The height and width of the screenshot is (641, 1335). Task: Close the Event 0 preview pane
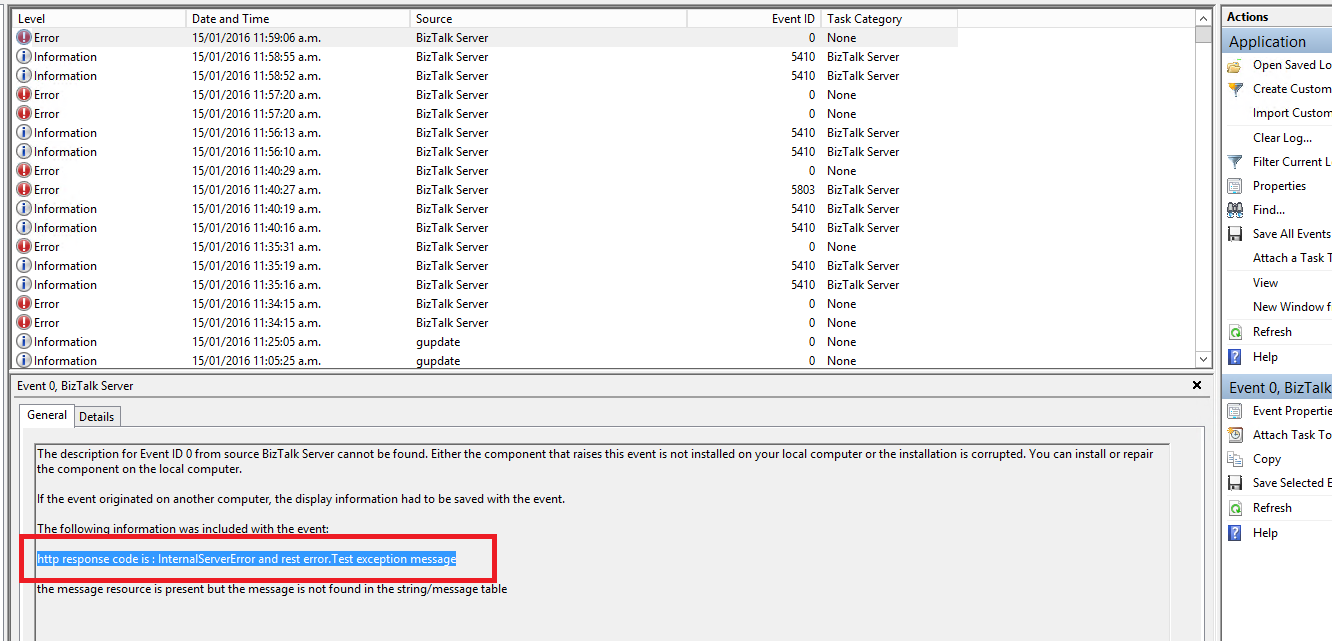tap(1197, 385)
